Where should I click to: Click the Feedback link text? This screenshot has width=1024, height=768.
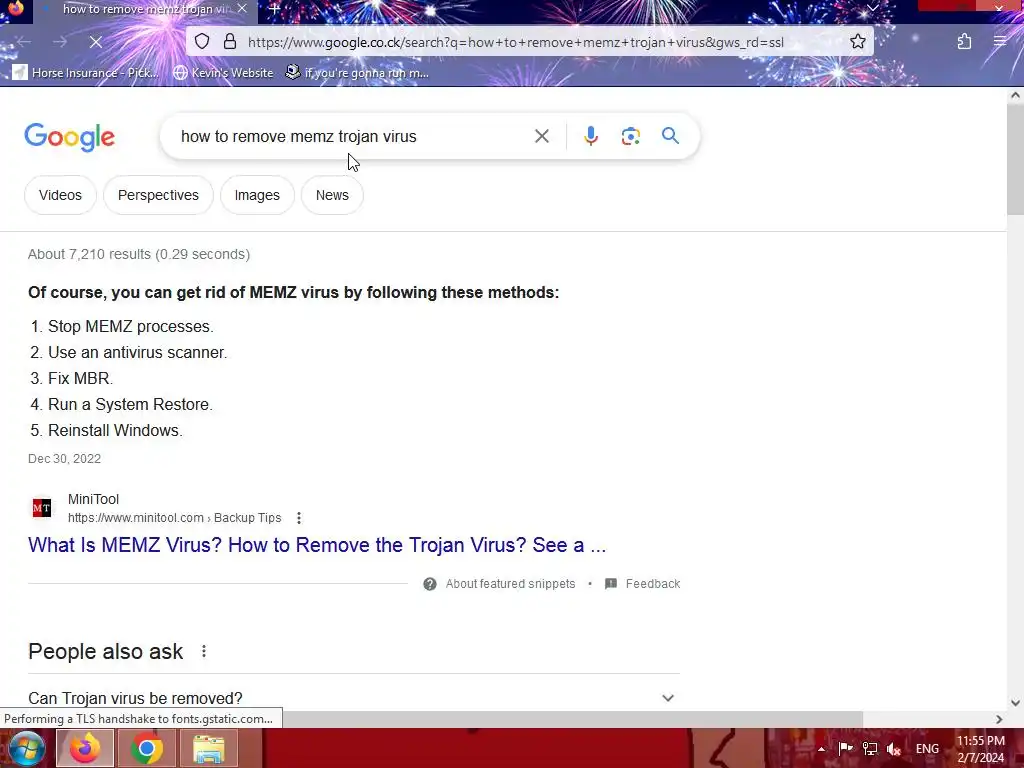tap(652, 584)
